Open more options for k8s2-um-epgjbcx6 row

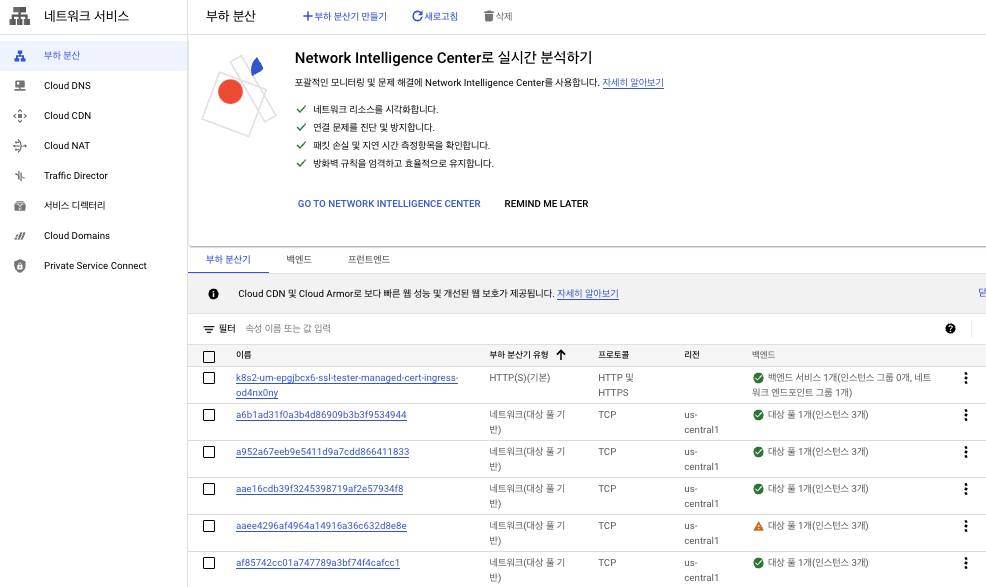966,378
